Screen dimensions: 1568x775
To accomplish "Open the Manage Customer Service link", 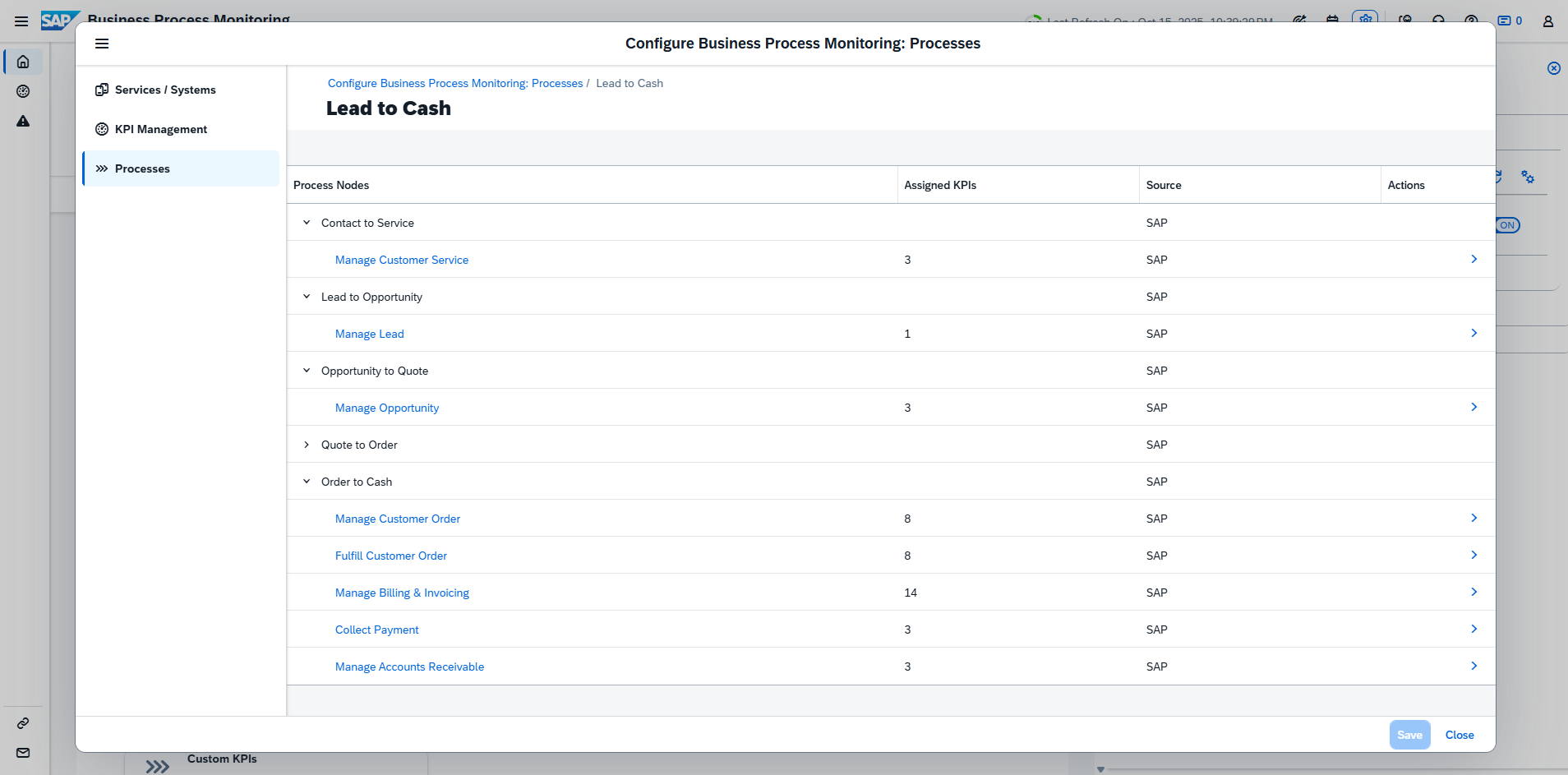I will coord(401,260).
